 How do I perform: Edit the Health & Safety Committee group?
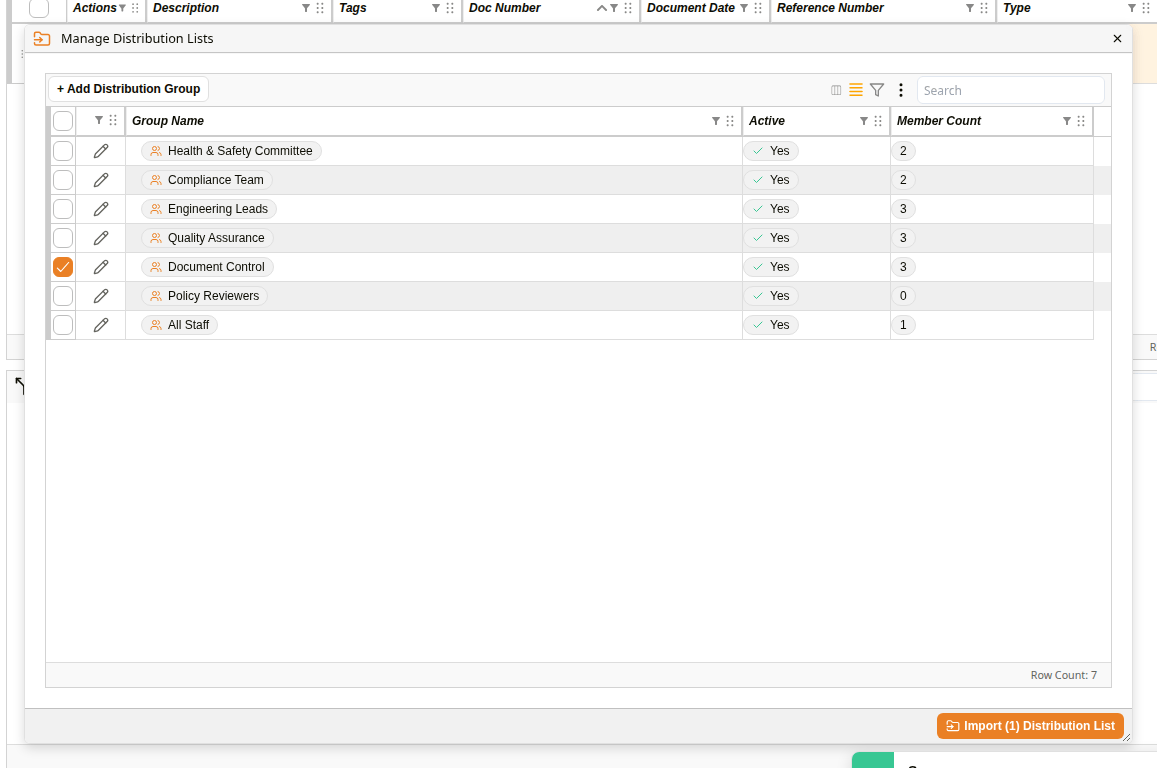click(x=101, y=151)
